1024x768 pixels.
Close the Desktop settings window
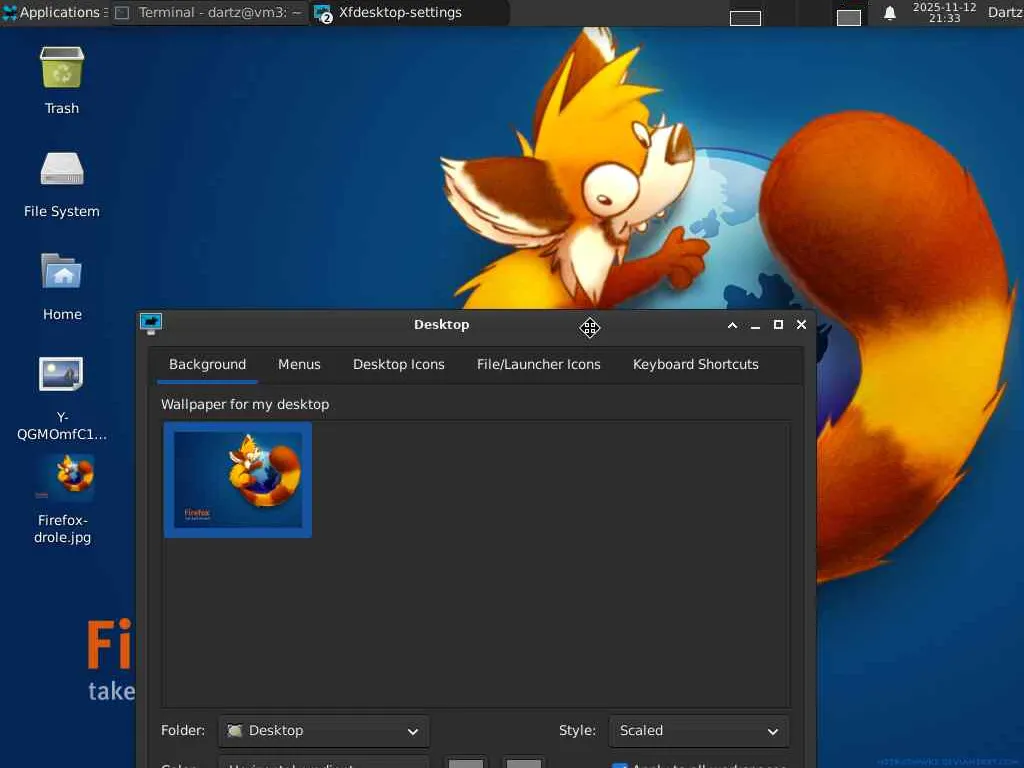pos(801,325)
